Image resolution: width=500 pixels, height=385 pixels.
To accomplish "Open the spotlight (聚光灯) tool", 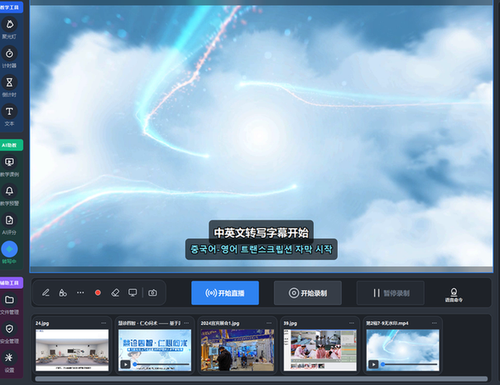I will click(9, 24).
